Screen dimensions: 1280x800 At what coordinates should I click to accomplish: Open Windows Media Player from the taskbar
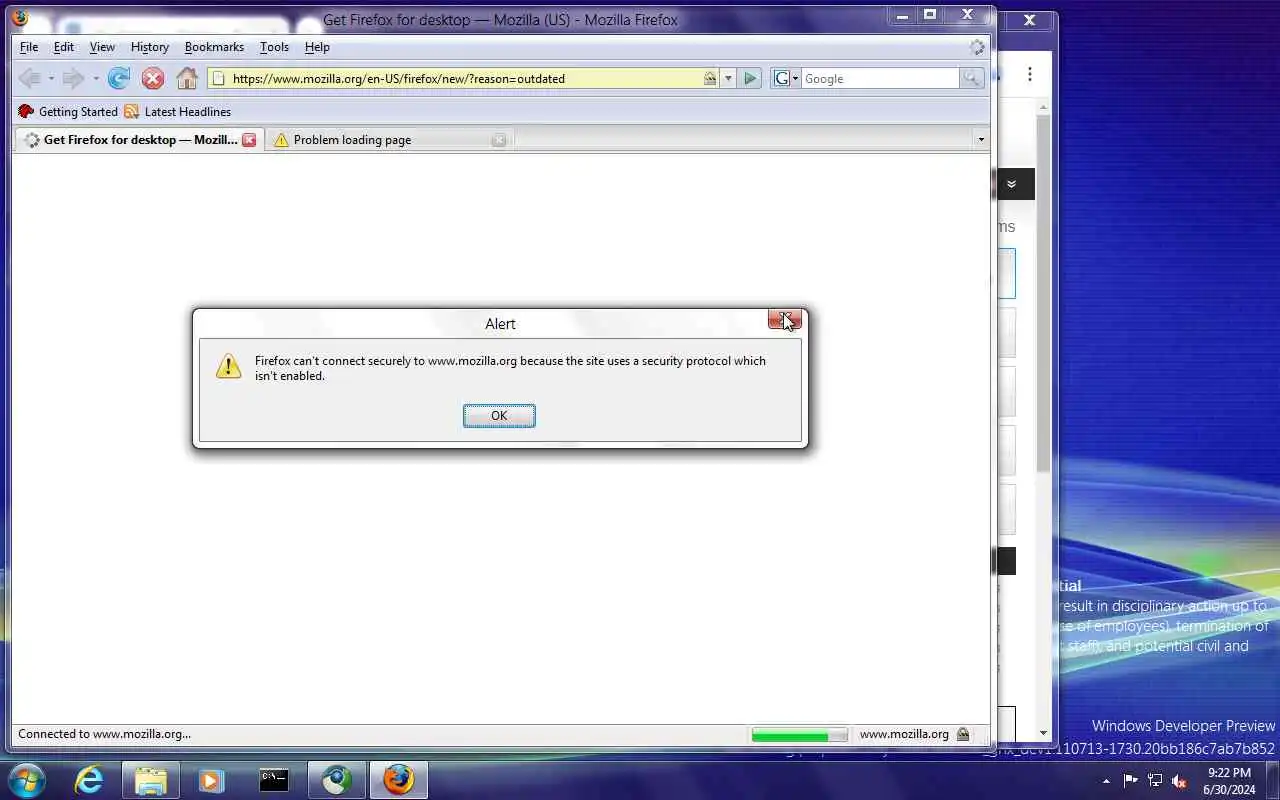click(211, 780)
